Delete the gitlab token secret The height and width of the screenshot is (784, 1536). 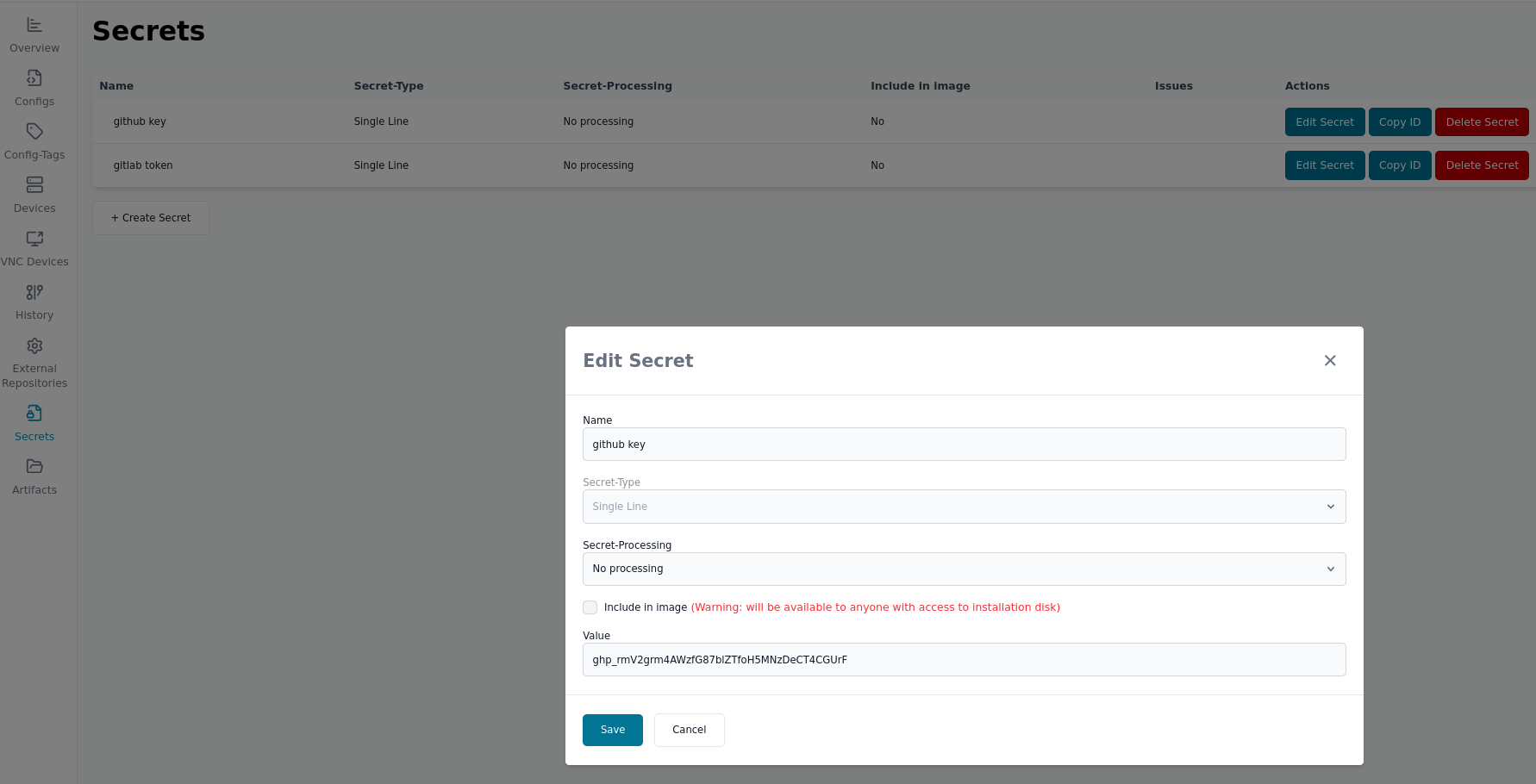click(x=1482, y=165)
